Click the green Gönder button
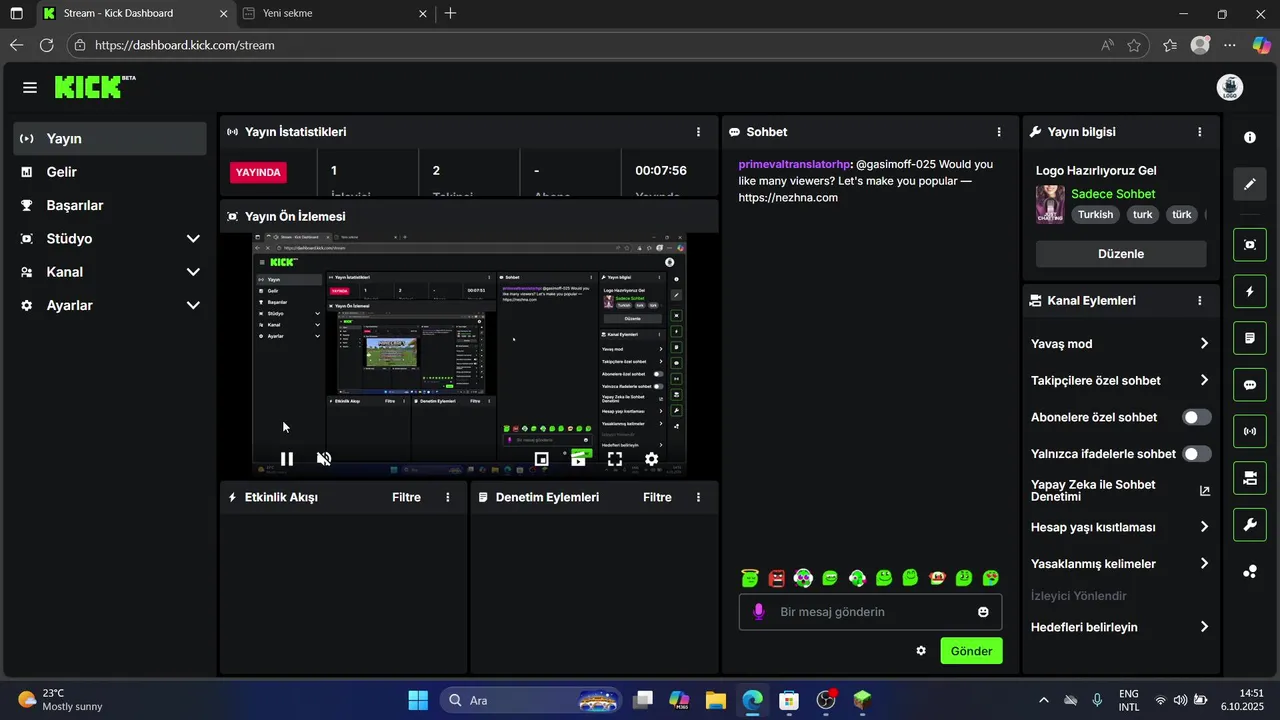This screenshot has width=1280, height=720. point(971,651)
